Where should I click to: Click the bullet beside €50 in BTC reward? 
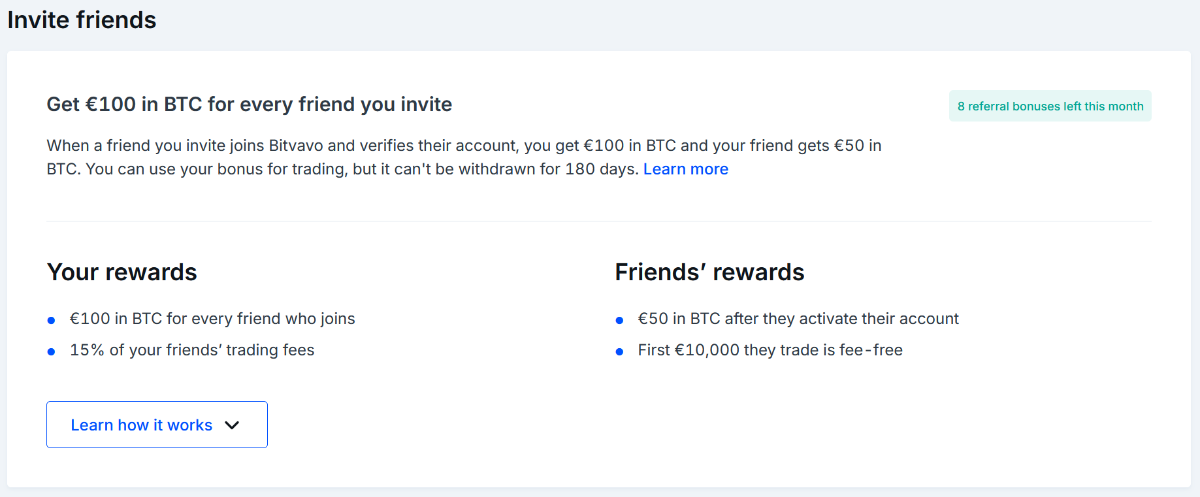pos(620,320)
